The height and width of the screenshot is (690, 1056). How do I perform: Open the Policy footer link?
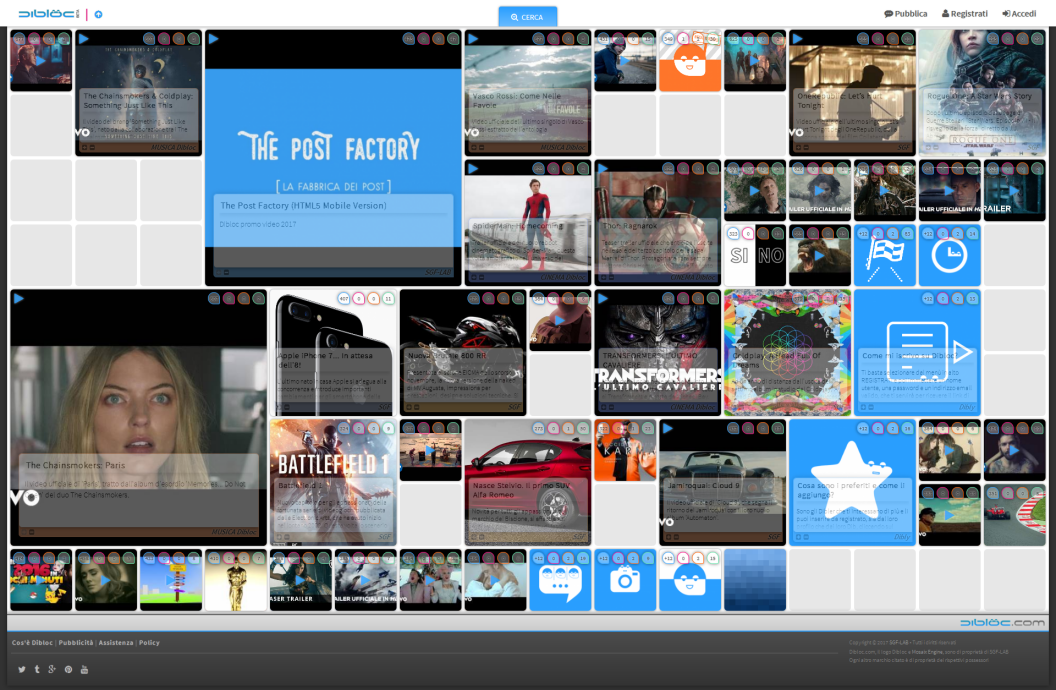pyautogui.click(x=149, y=643)
